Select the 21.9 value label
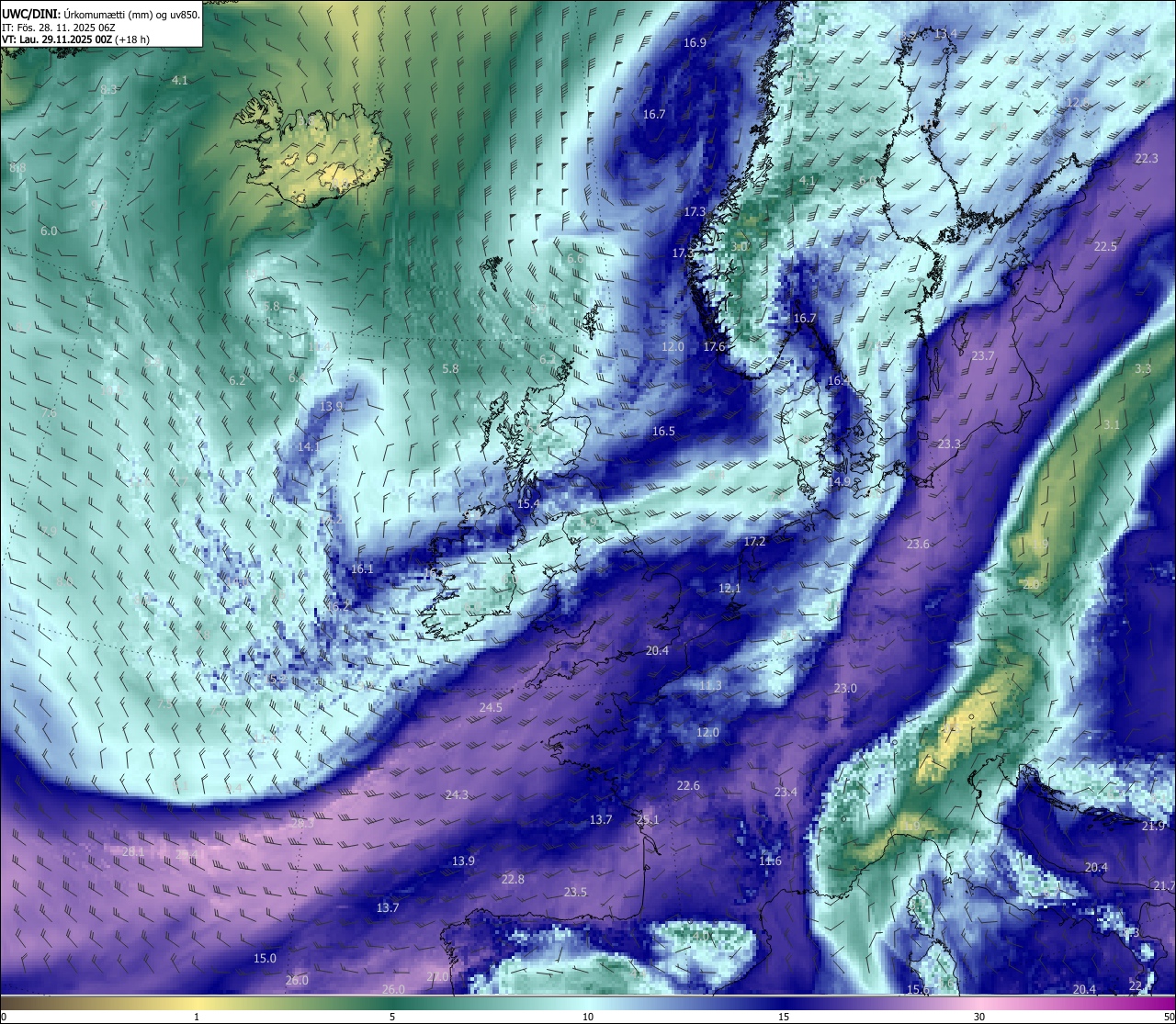The width and height of the screenshot is (1176, 1024). click(x=1153, y=827)
